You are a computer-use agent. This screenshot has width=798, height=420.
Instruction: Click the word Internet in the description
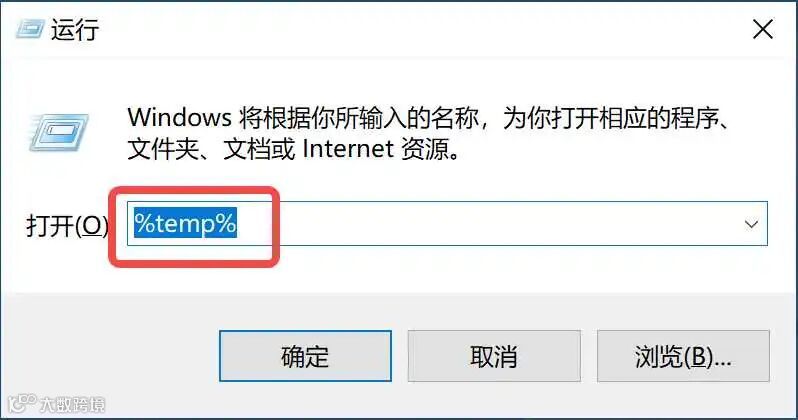[348, 149]
